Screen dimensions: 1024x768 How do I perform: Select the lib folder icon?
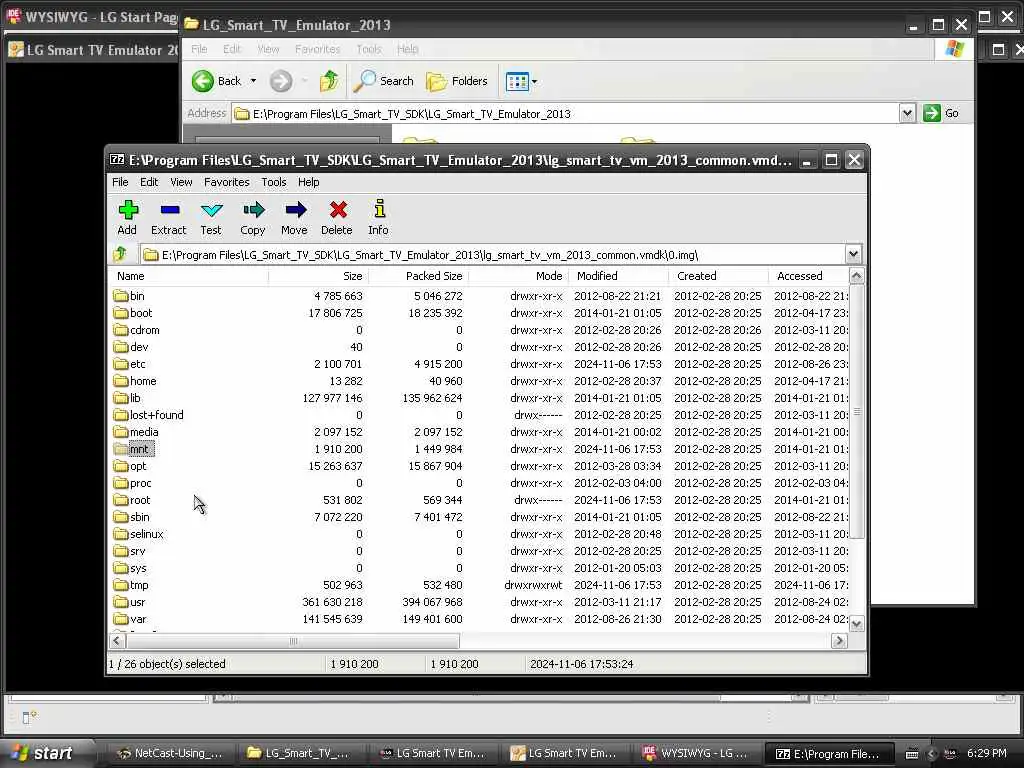coord(120,398)
